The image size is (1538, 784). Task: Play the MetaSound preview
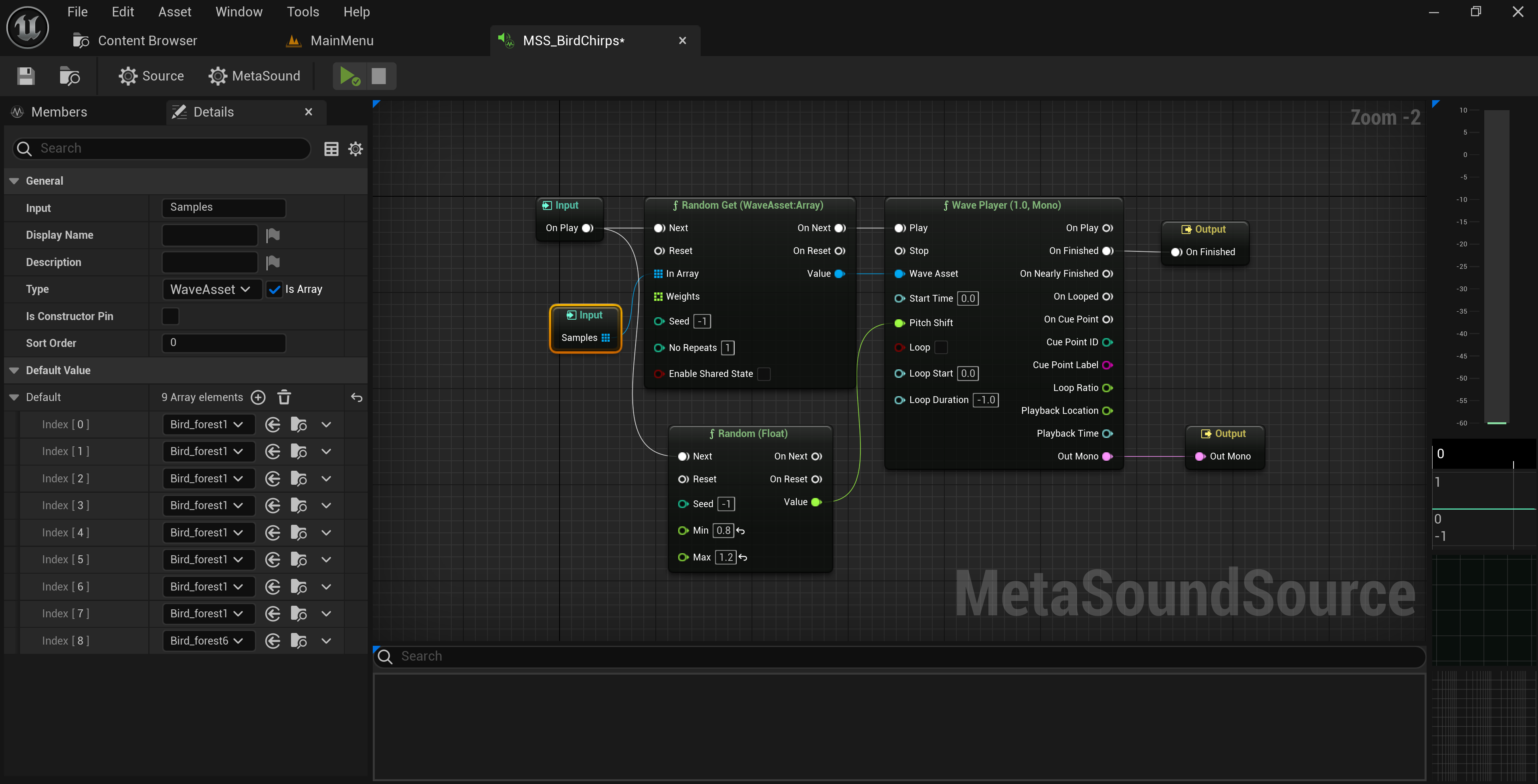349,76
